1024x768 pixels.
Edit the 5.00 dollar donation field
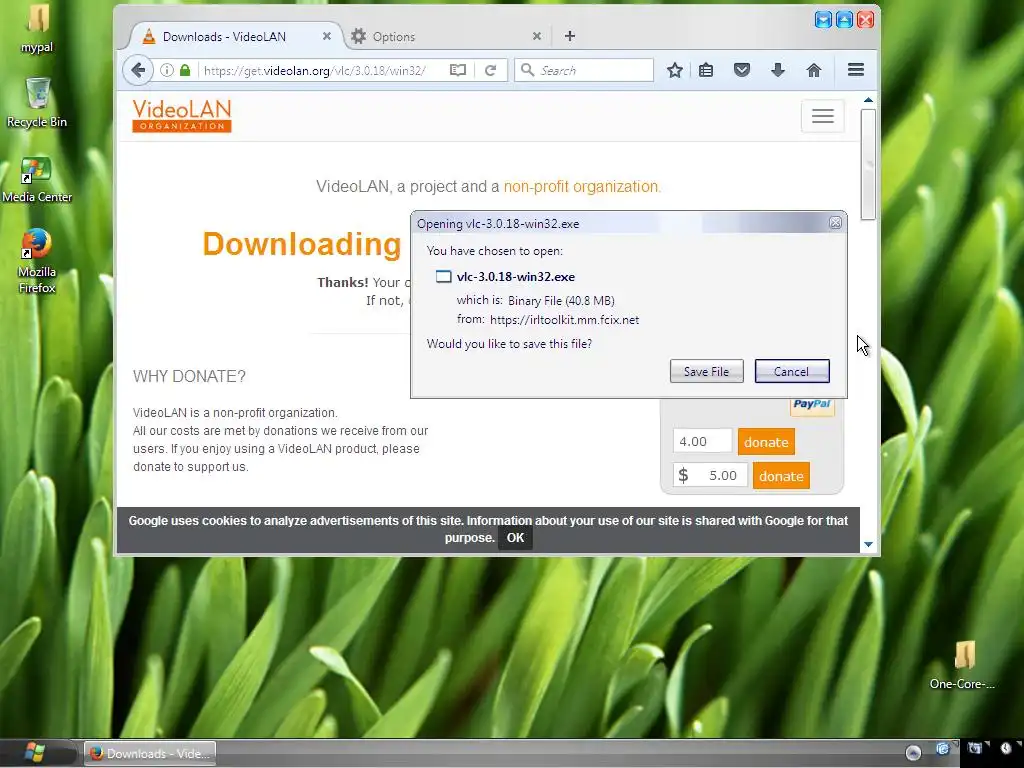point(711,475)
